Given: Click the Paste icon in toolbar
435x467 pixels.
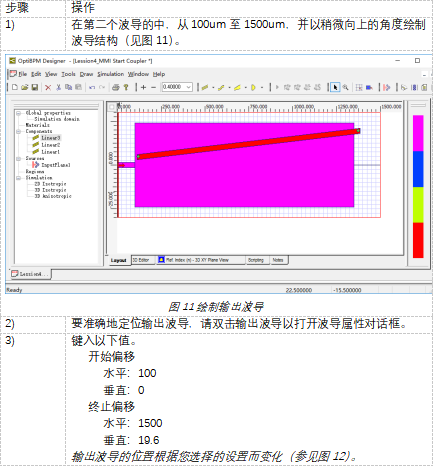Looking at the screenshot, I should [x=78, y=87].
